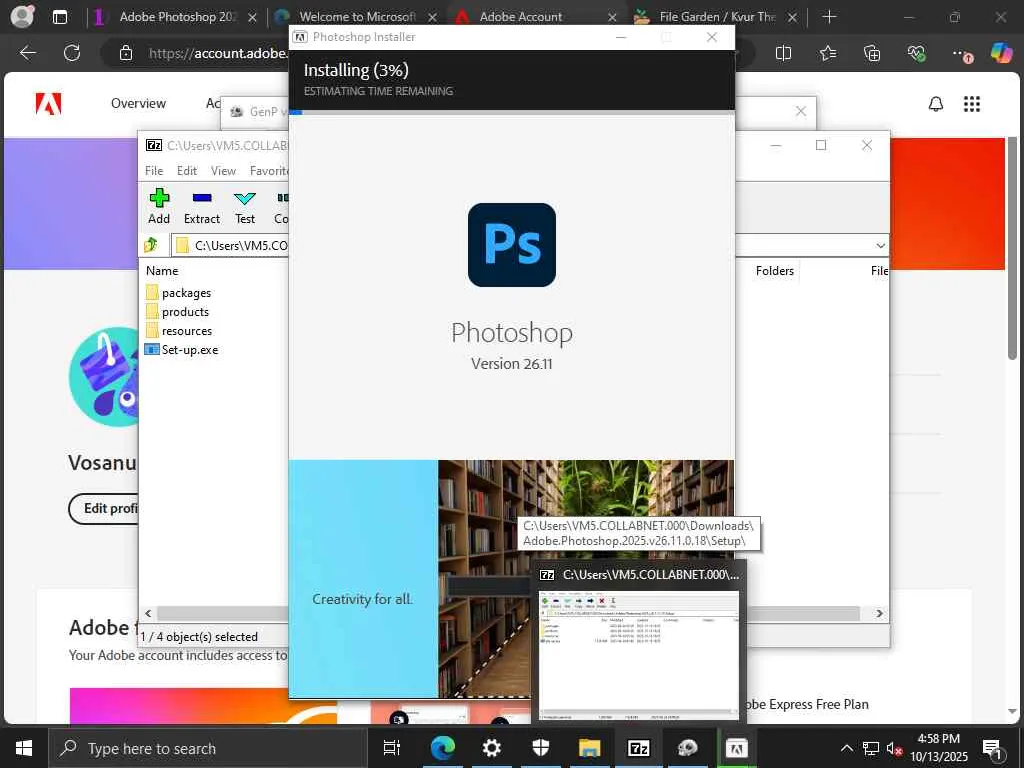The image size is (1024, 768).
Task: Click the Photoshop Ps logo in installer
Action: point(511,245)
